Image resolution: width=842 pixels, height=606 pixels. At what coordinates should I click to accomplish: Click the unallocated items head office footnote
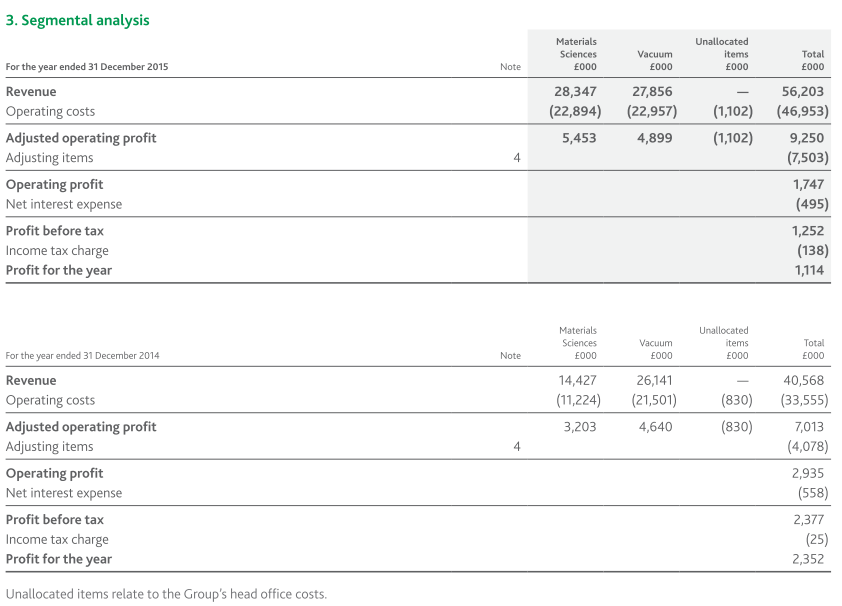click(x=166, y=594)
